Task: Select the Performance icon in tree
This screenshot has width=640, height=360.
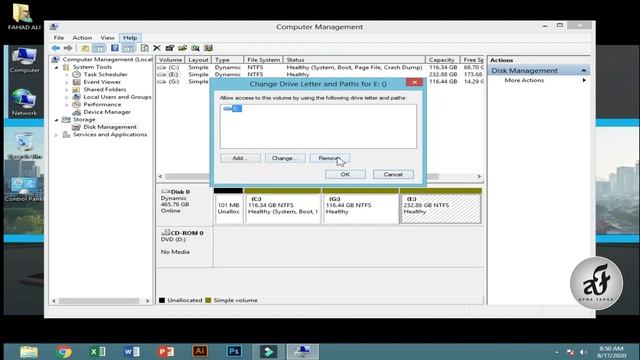Action: pyautogui.click(x=76, y=104)
